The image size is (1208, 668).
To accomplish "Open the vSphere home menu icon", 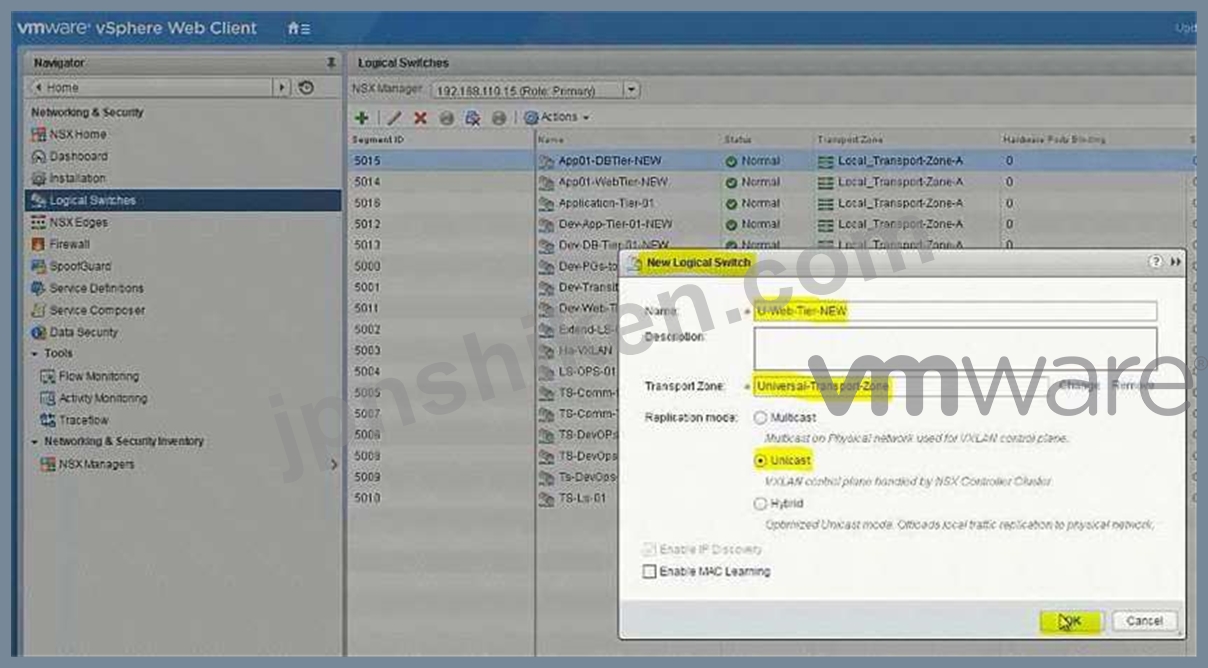I will [298, 29].
